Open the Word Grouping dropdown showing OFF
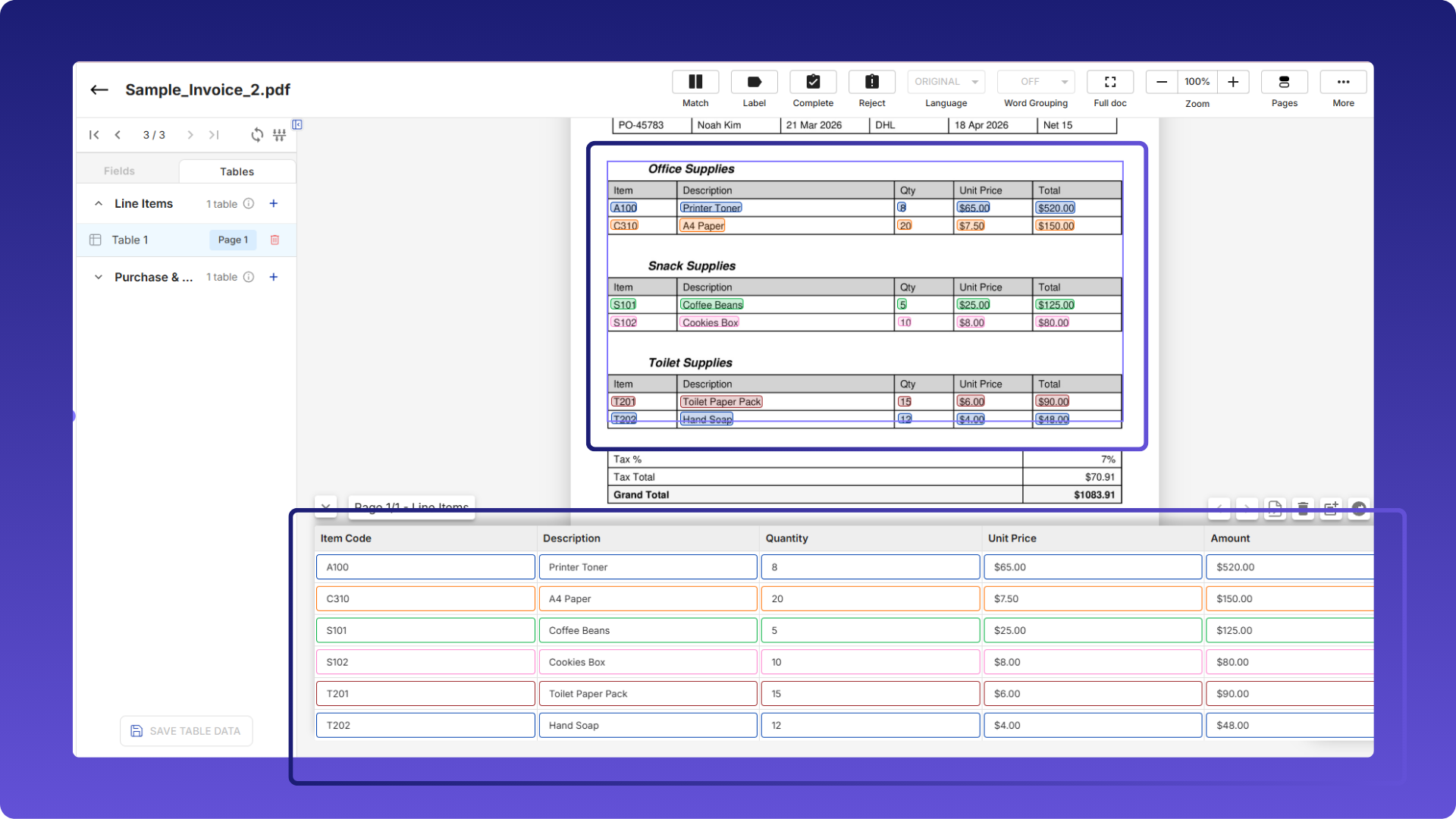1456x819 pixels. (1036, 82)
